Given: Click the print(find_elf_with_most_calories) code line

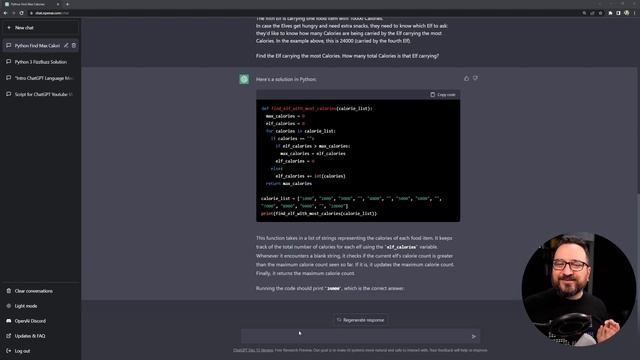Looking at the screenshot, I should point(319,213).
